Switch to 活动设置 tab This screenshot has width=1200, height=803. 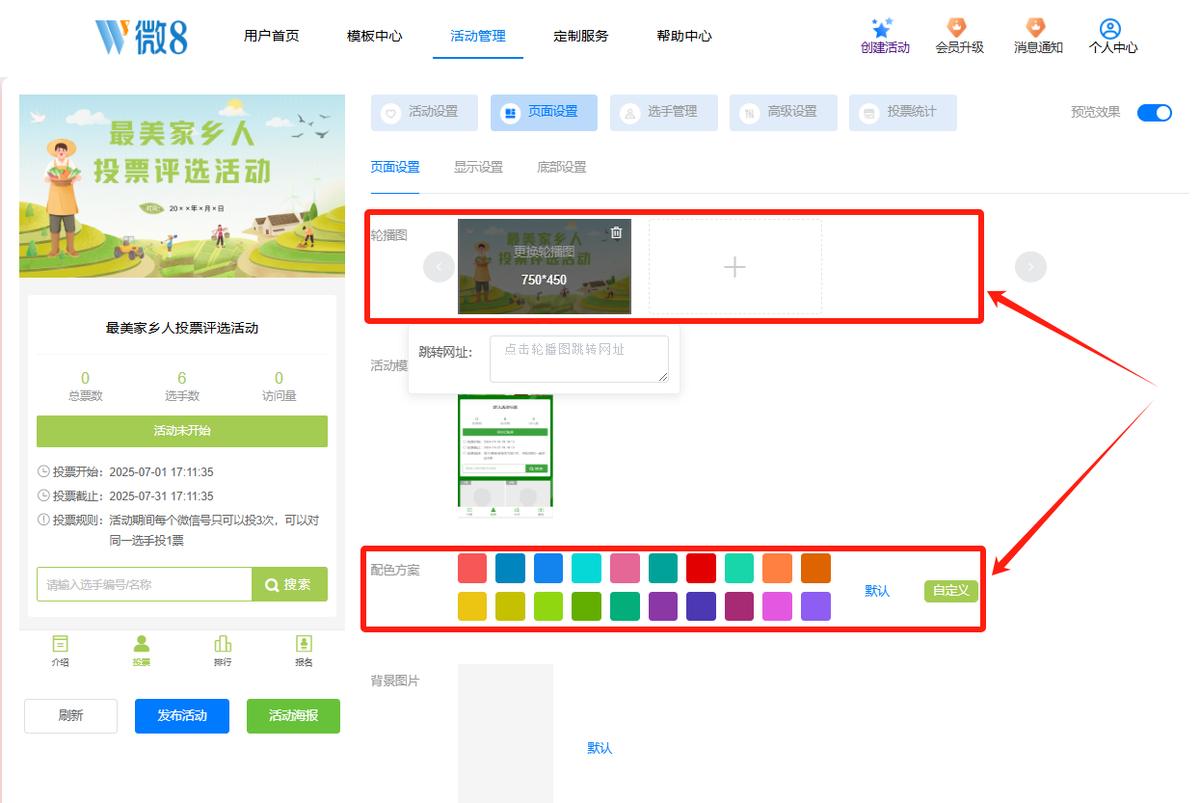[424, 113]
